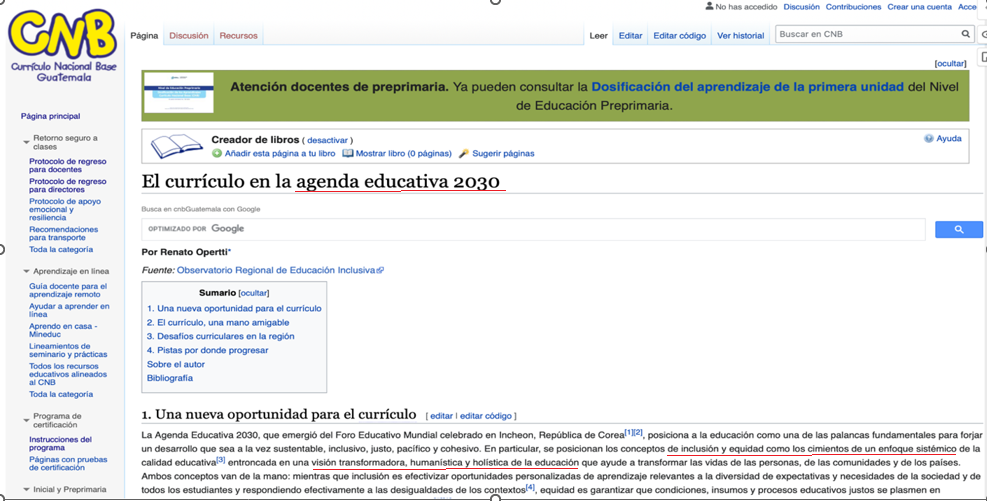The height and width of the screenshot is (501, 987).
Task: Open the Editar tab
Action: pyautogui.click(x=630, y=36)
